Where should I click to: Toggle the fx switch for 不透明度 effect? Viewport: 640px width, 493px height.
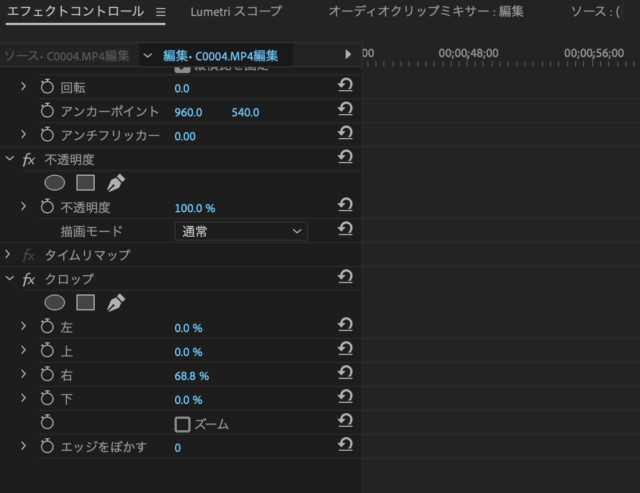click(29, 159)
